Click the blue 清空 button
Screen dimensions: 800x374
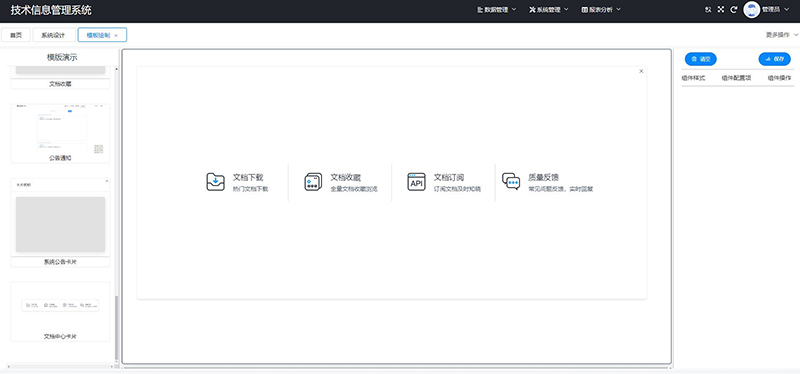[x=701, y=59]
